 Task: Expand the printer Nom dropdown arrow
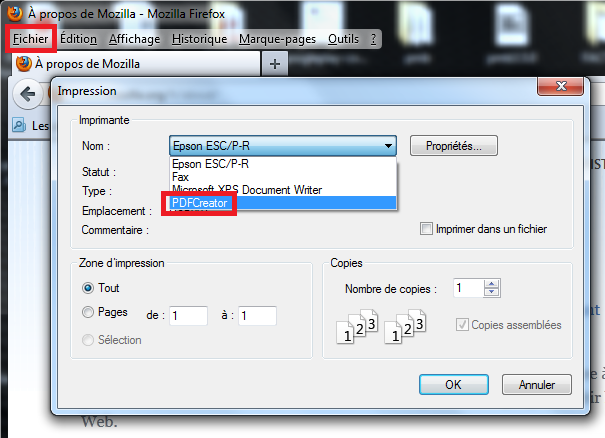388,146
